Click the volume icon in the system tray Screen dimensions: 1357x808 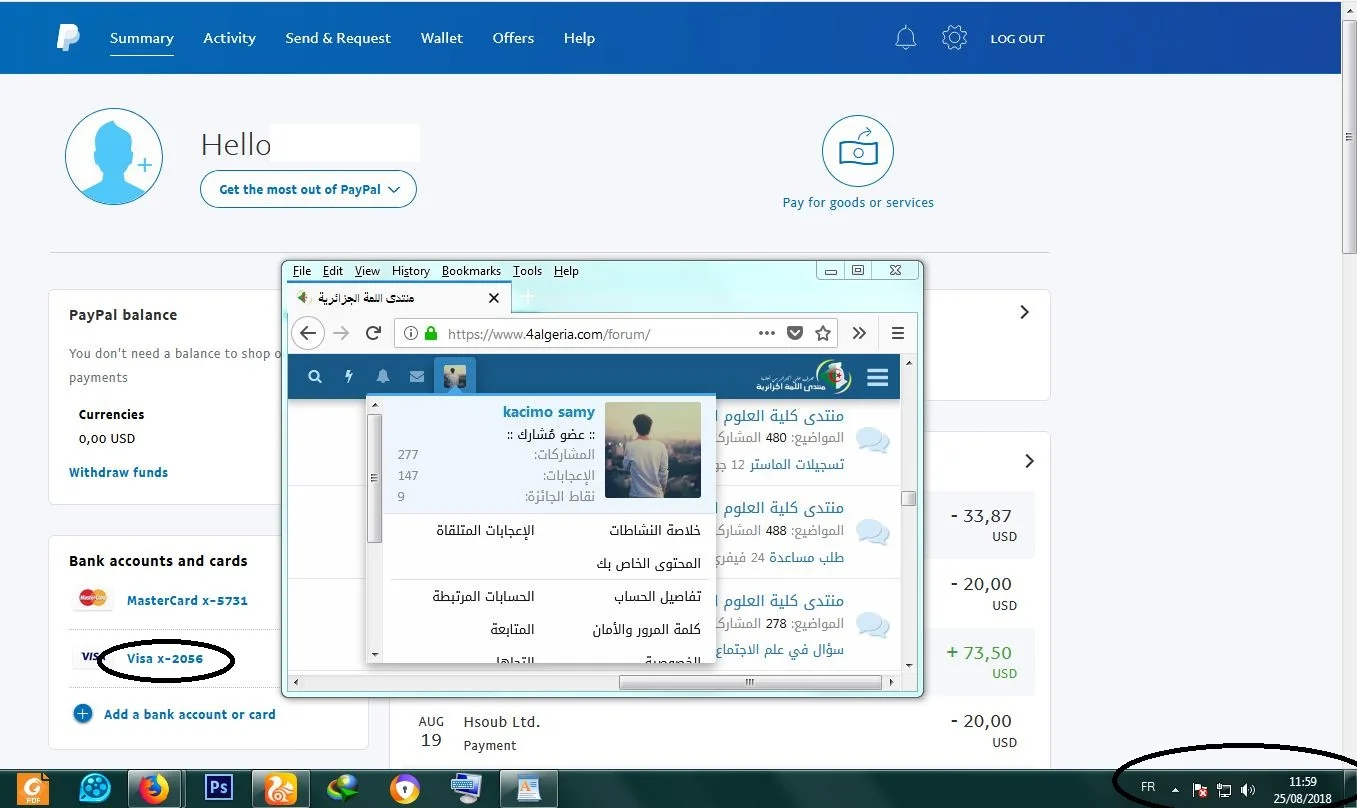1248,789
